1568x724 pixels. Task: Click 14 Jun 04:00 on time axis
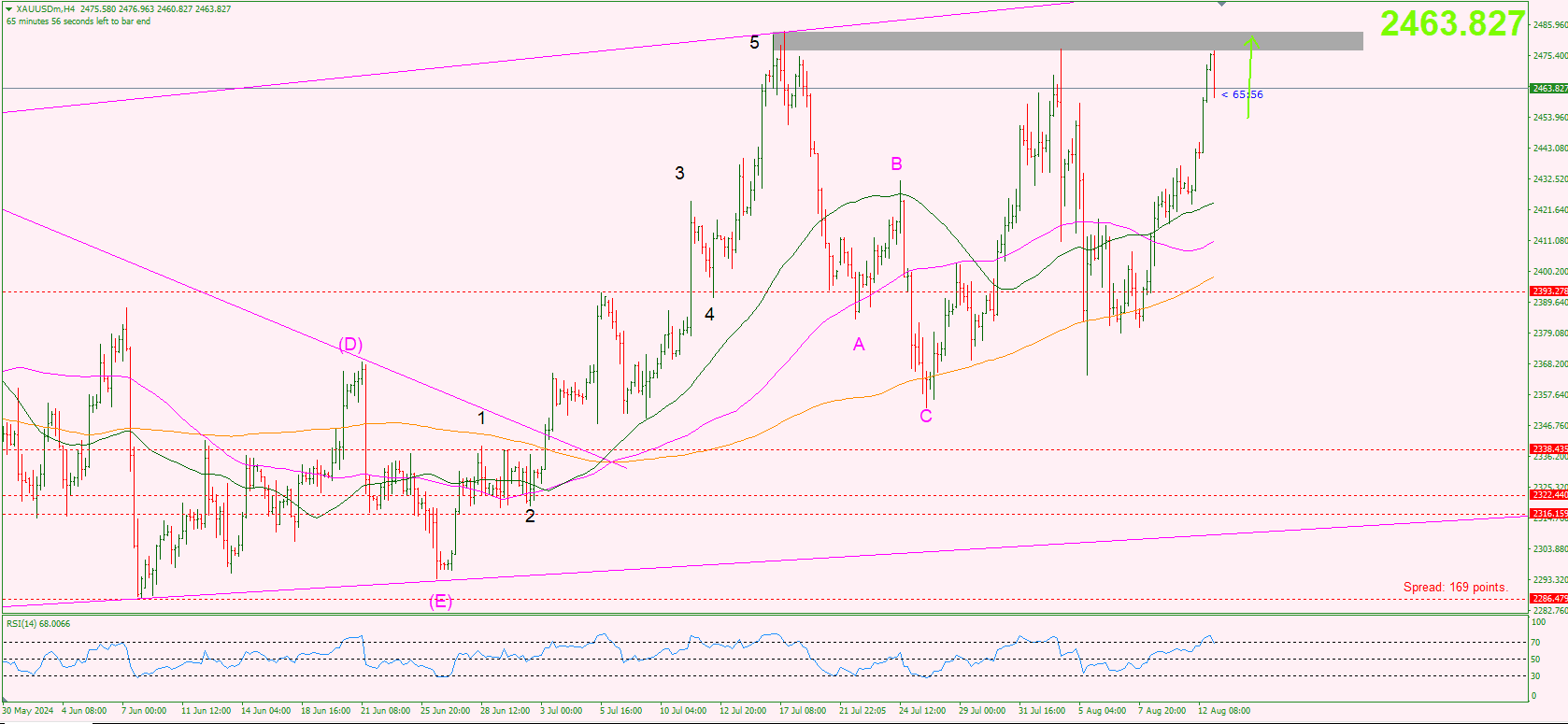click(265, 711)
